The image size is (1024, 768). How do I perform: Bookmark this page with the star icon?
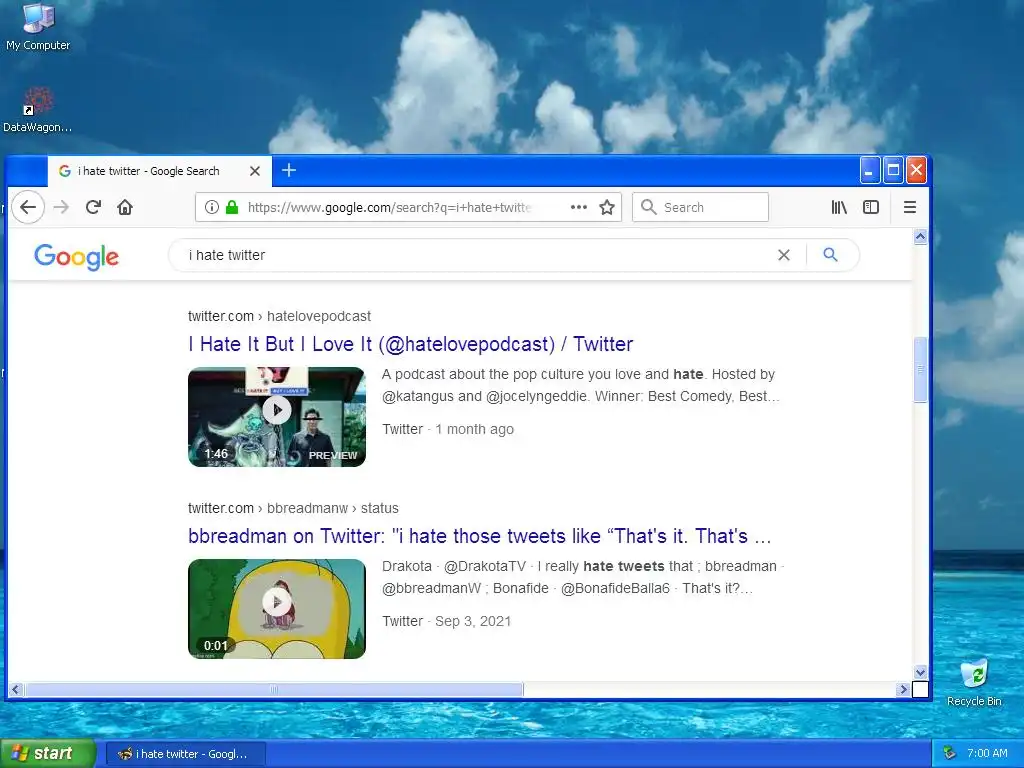click(607, 207)
